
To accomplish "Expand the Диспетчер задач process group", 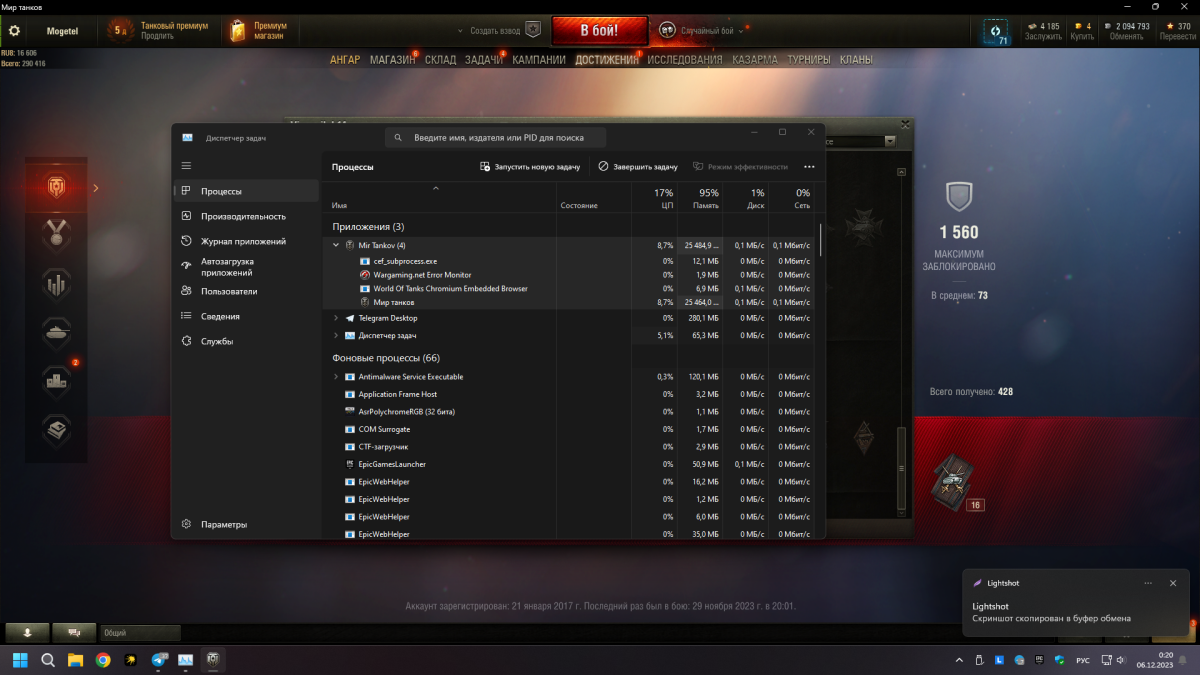I will tap(336, 336).
